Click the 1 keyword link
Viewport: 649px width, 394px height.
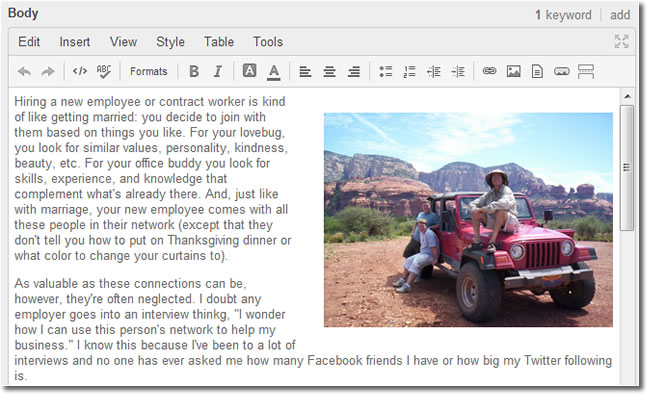tap(563, 15)
